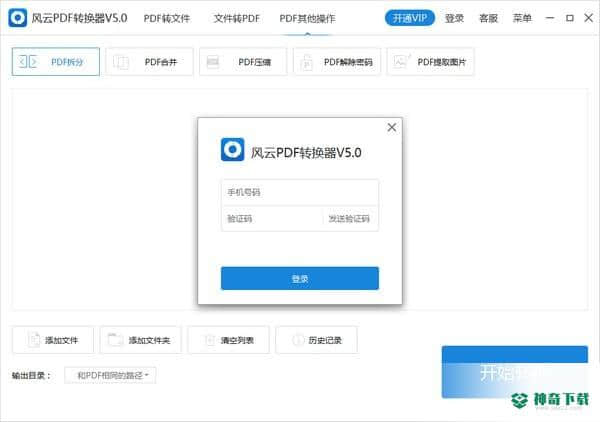Image resolution: width=600 pixels, height=422 pixels.
Task: Click the 添加文件 button
Action: click(x=53, y=340)
